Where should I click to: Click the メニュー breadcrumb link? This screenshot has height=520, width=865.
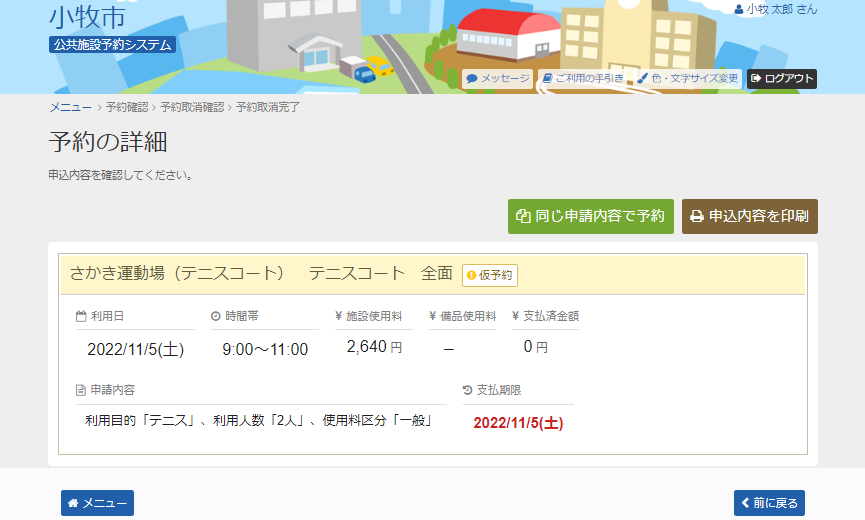pos(70,107)
